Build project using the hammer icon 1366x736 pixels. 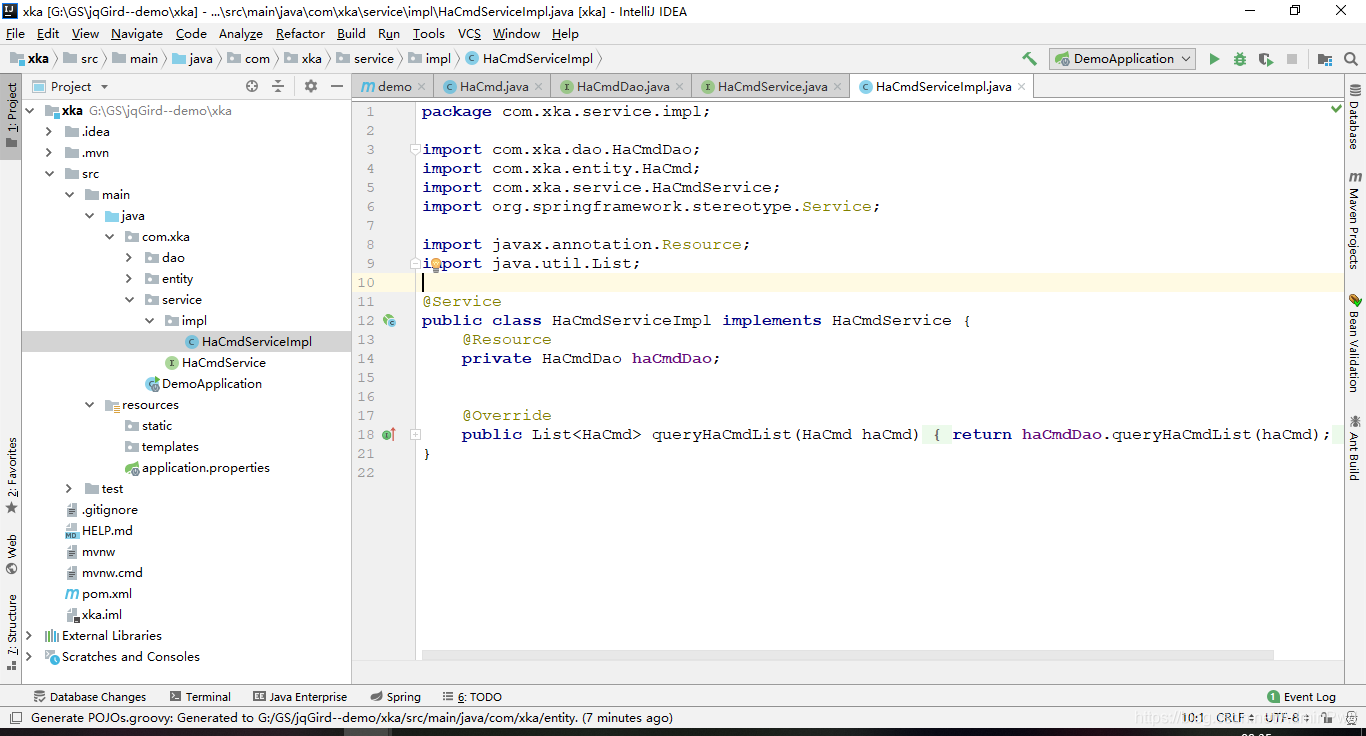coord(1029,59)
